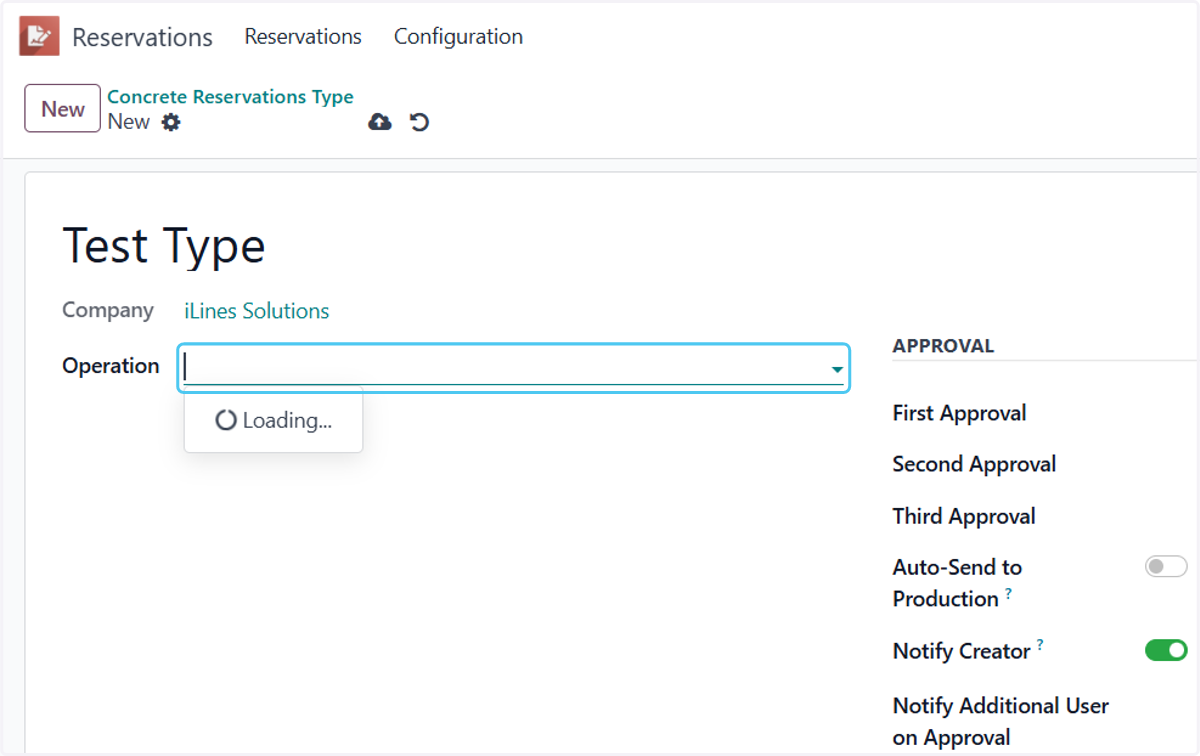Image resolution: width=1200 pixels, height=756 pixels.
Task: Click the iLines Solutions company link
Action: 257,311
